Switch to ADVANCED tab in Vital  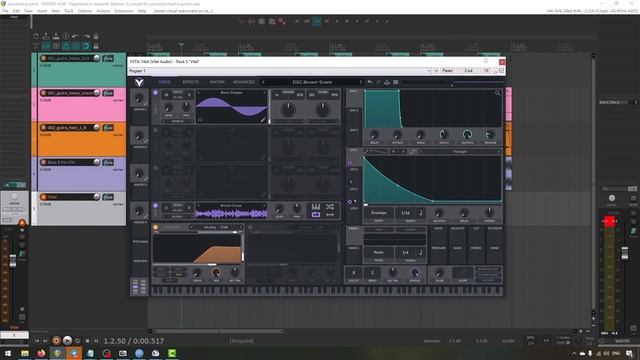point(244,82)
